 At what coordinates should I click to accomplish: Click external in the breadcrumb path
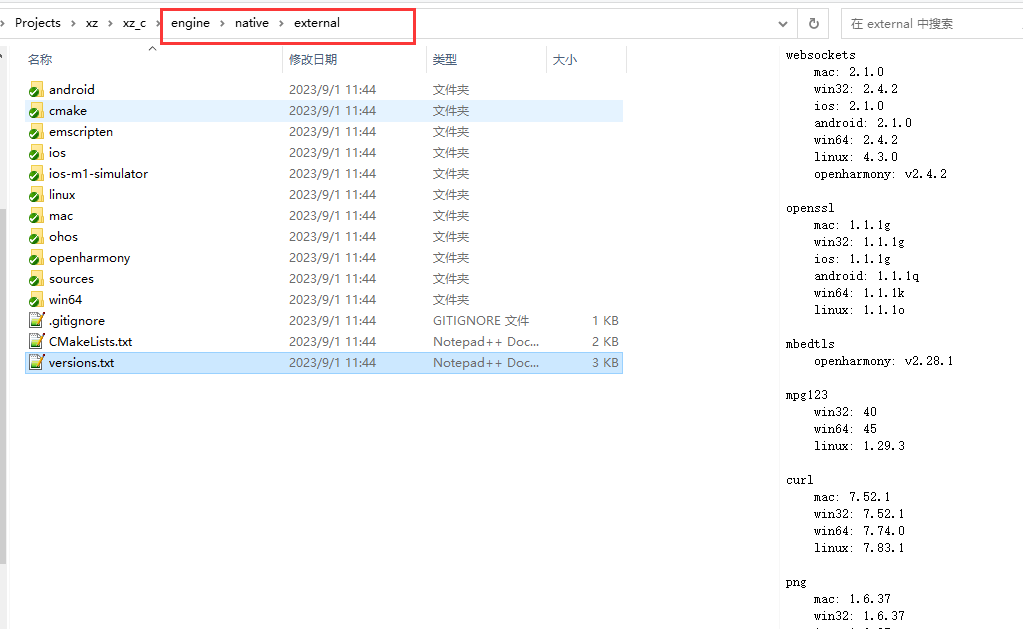[x=316, y=23]
